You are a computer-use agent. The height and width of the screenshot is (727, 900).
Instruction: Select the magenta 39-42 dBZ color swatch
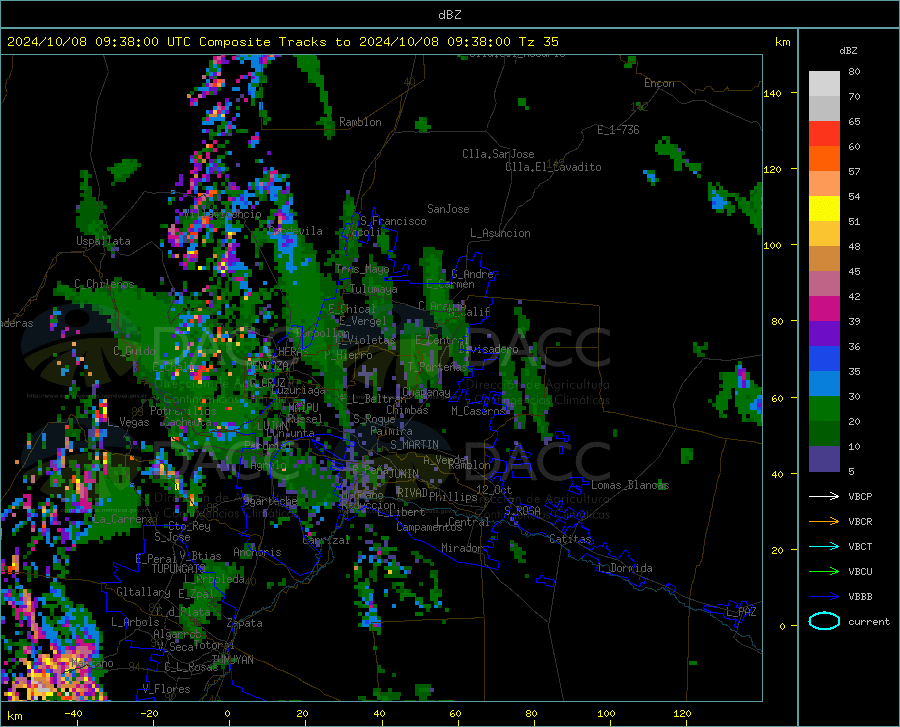(824, 309)
